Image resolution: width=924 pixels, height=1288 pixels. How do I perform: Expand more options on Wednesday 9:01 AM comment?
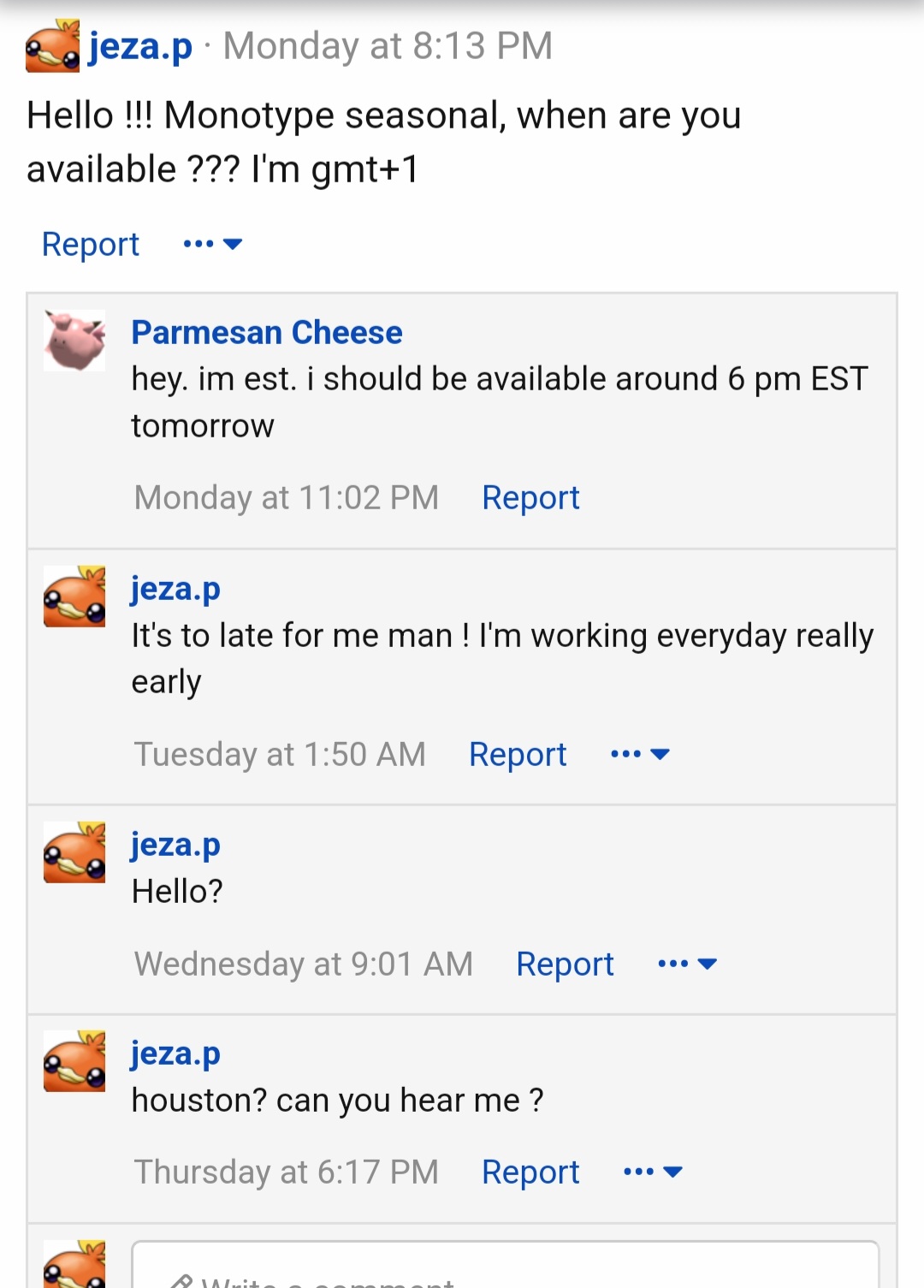click(687, 965)
